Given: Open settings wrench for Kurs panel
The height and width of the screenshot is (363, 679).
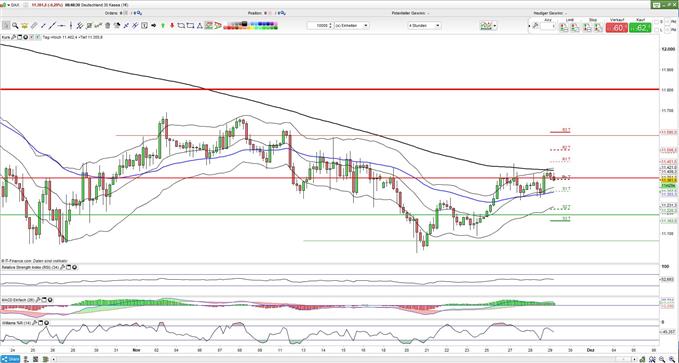Looking at the screenshot, I should point(13,38).
